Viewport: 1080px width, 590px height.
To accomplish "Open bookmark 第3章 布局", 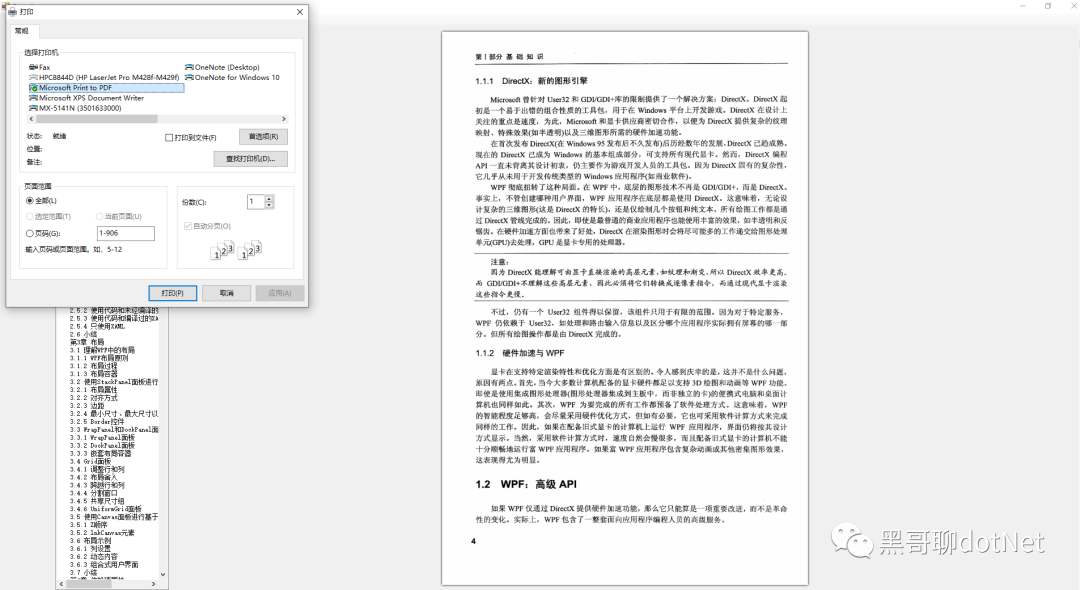I will coord(87,342).
